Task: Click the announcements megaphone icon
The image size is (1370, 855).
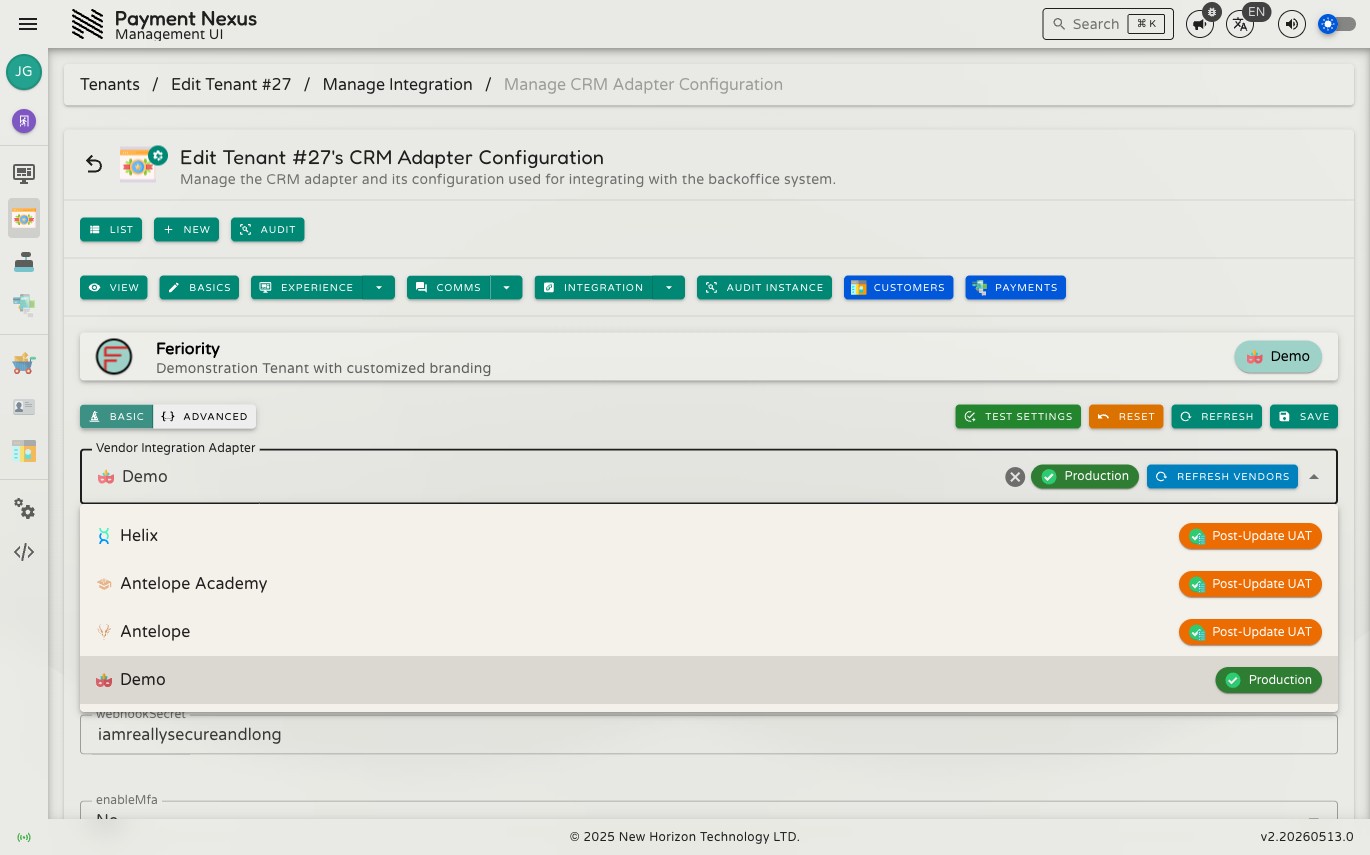Action: pyautogui.click(x=1200, y=24)
